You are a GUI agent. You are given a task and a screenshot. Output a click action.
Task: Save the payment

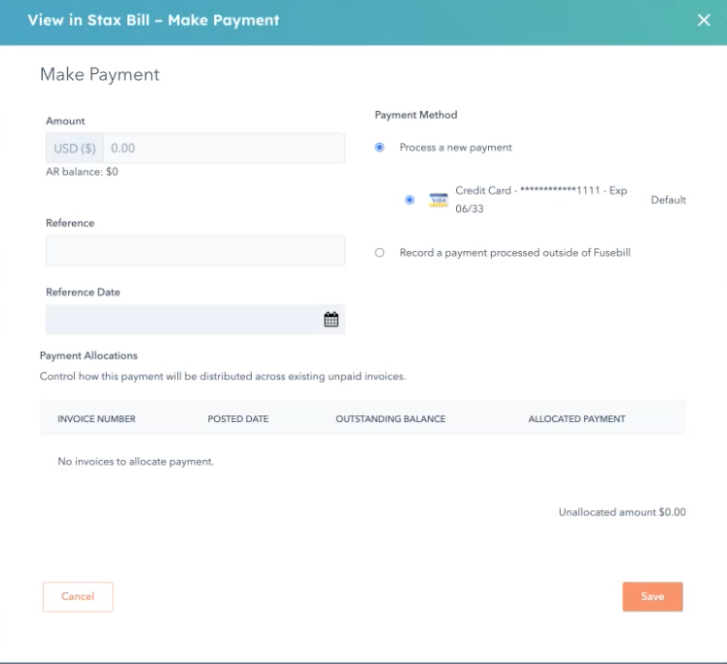(x=652, y=597)
